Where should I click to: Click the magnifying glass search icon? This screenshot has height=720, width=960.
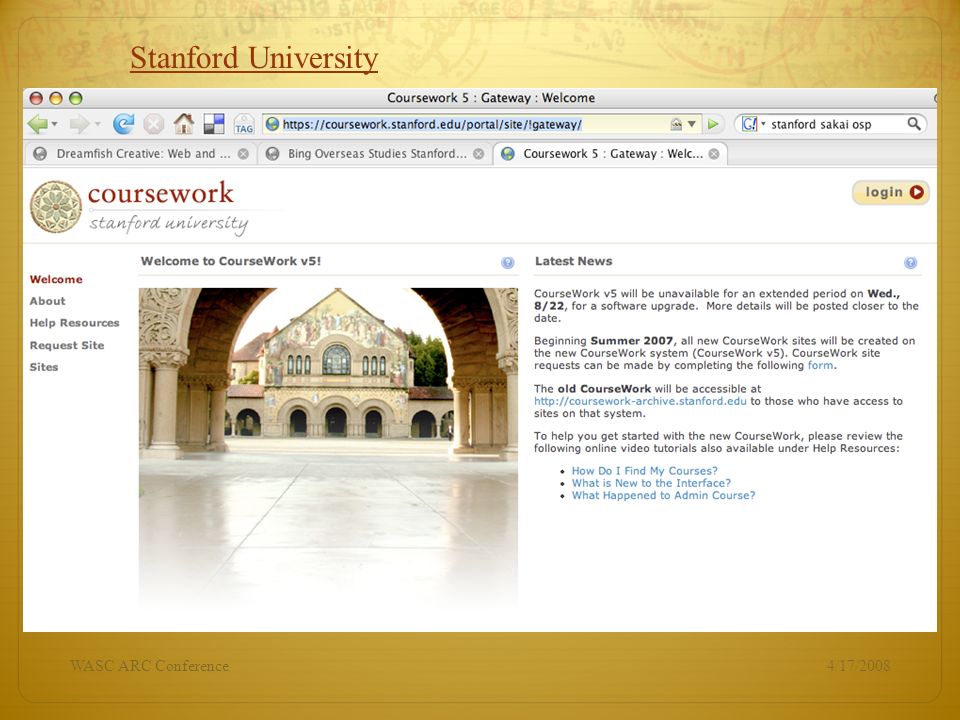pyautogui.click(x=913, y=124)
